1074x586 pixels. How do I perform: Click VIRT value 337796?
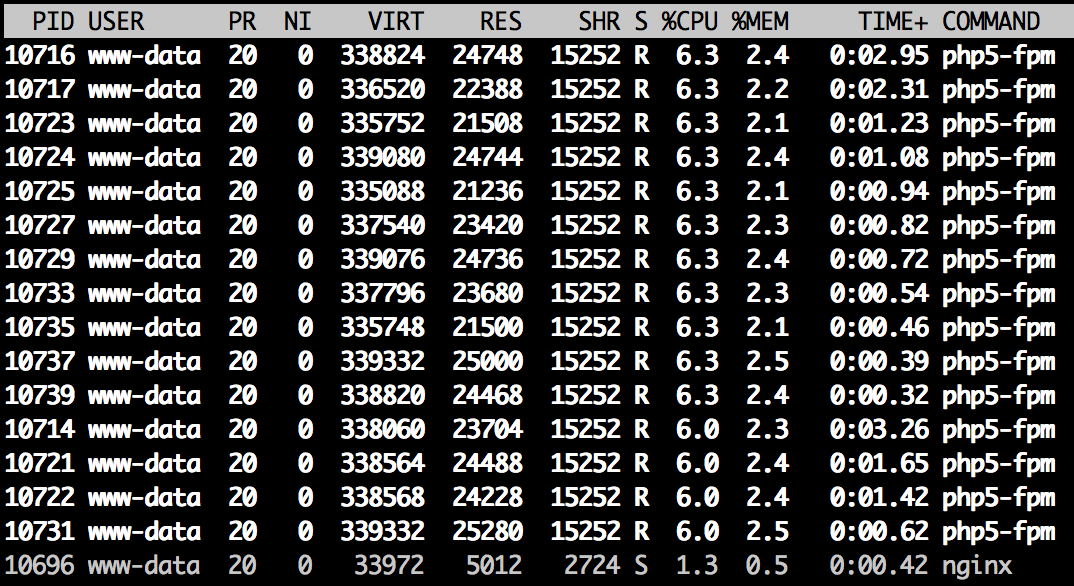pos(382,294)
